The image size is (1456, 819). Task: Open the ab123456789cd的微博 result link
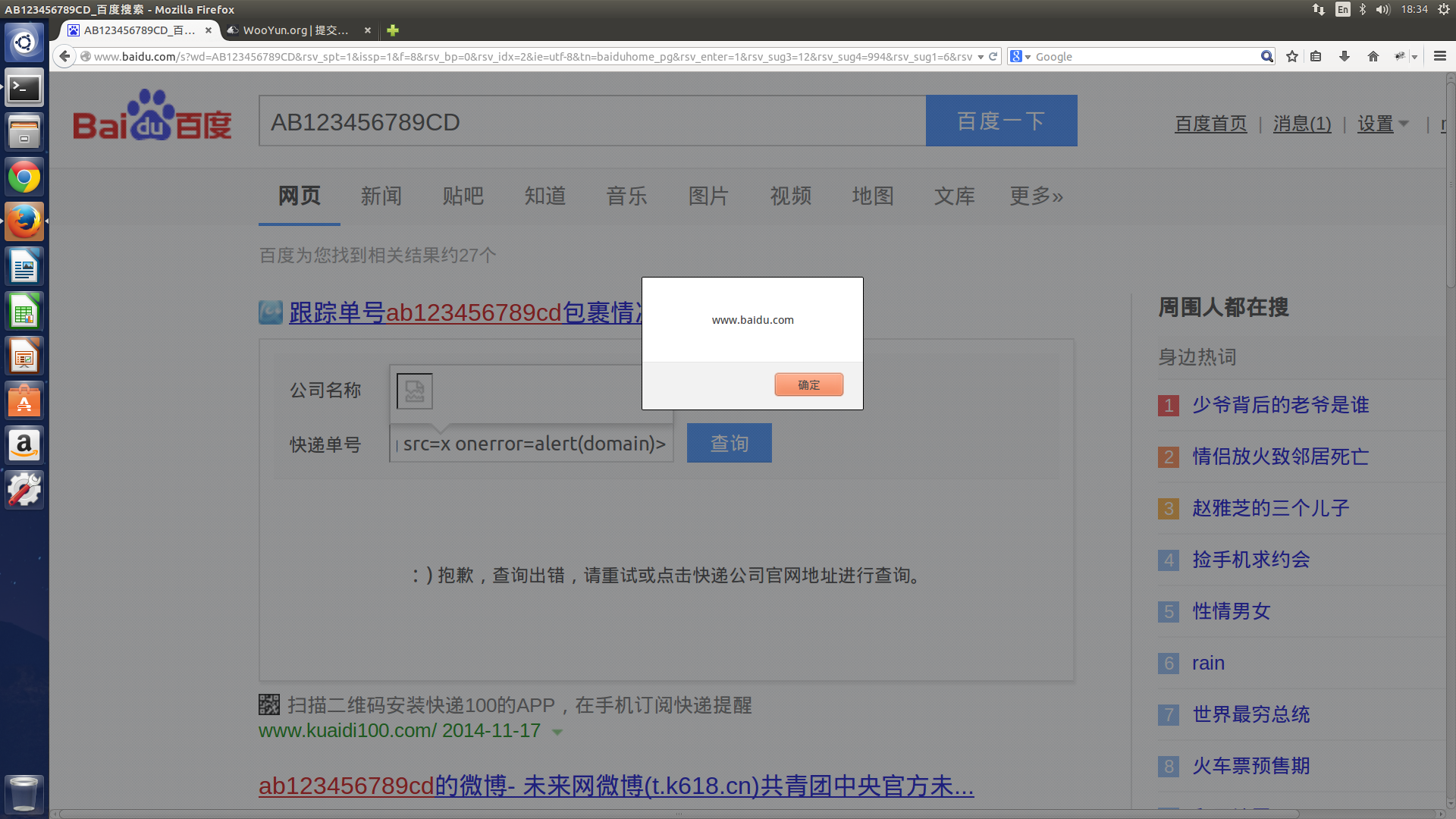tap(616, 786)
